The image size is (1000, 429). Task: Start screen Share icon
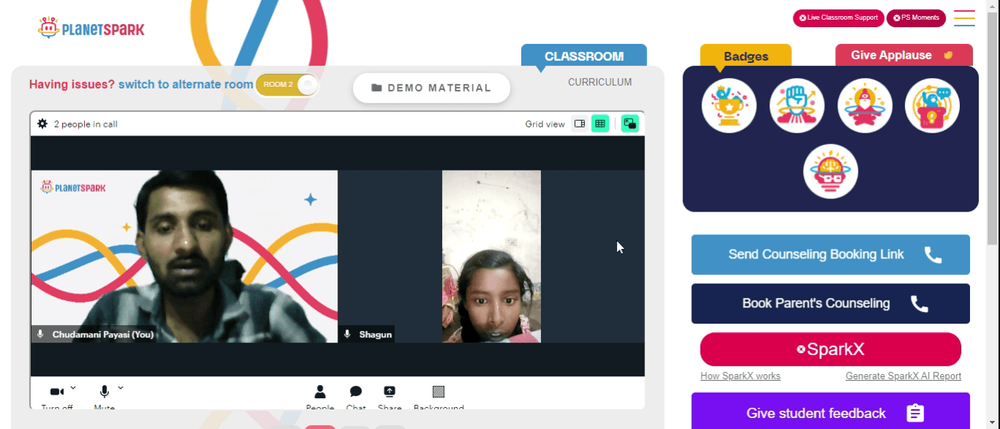(389, 391)
